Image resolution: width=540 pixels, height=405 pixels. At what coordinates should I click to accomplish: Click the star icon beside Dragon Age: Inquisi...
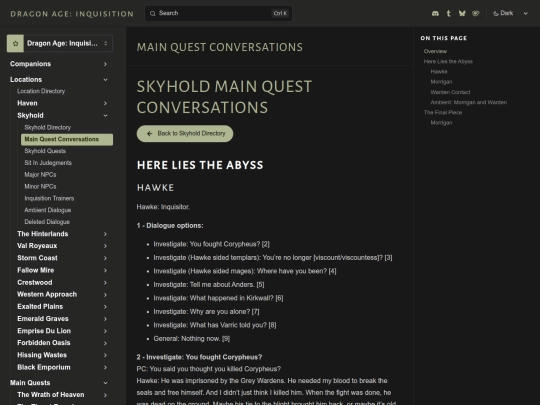(15, 43)
